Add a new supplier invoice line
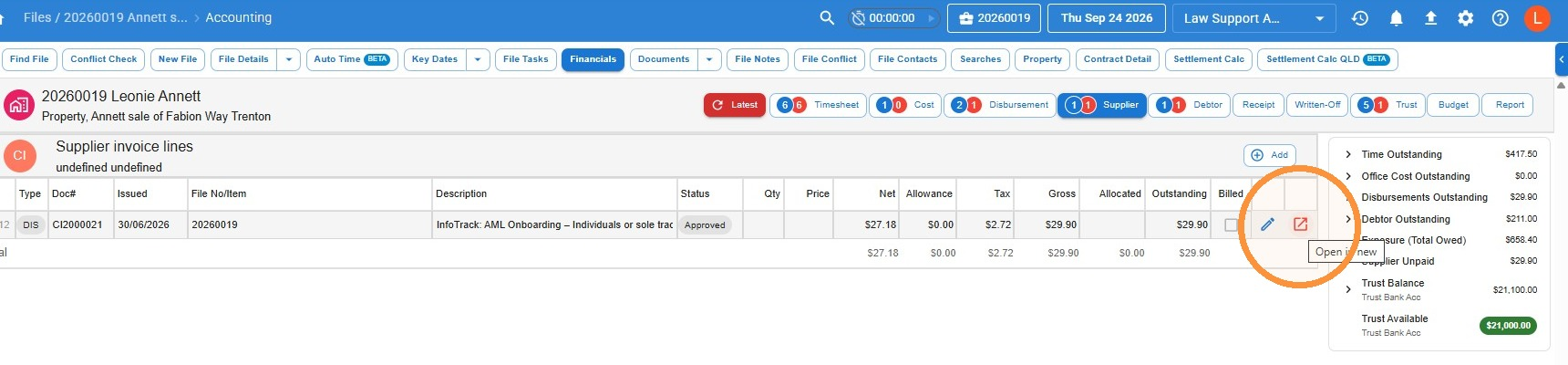1568x365 pixels. tap(1270, 155)
